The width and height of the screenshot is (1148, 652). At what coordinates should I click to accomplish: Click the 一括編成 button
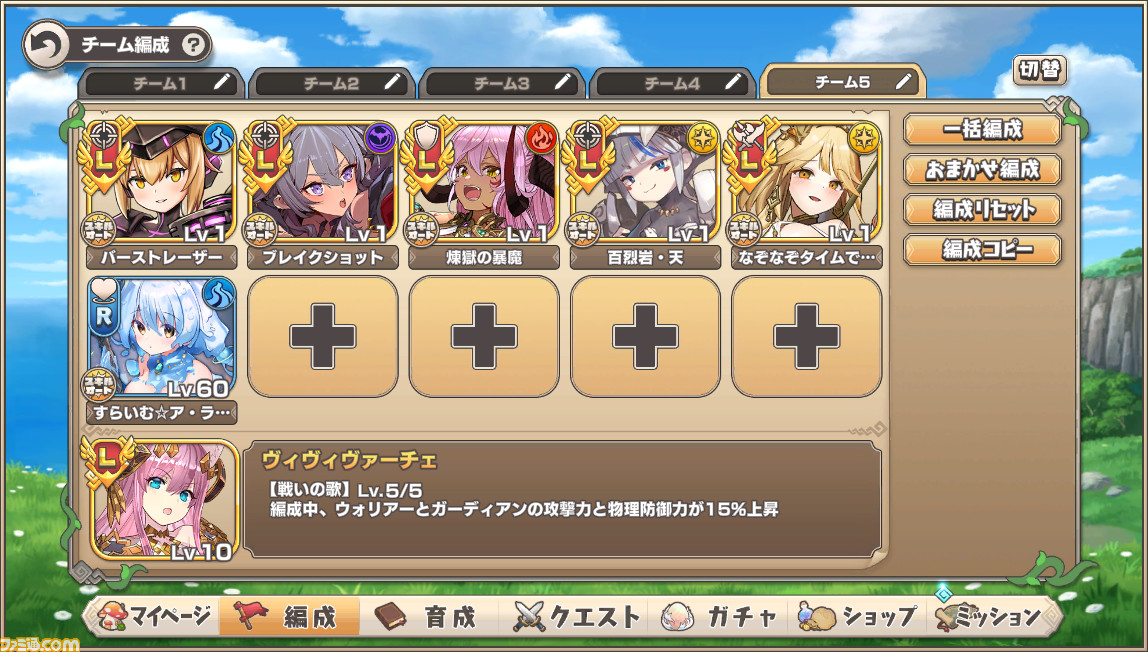pyautogui.click(x=982, y=130)
